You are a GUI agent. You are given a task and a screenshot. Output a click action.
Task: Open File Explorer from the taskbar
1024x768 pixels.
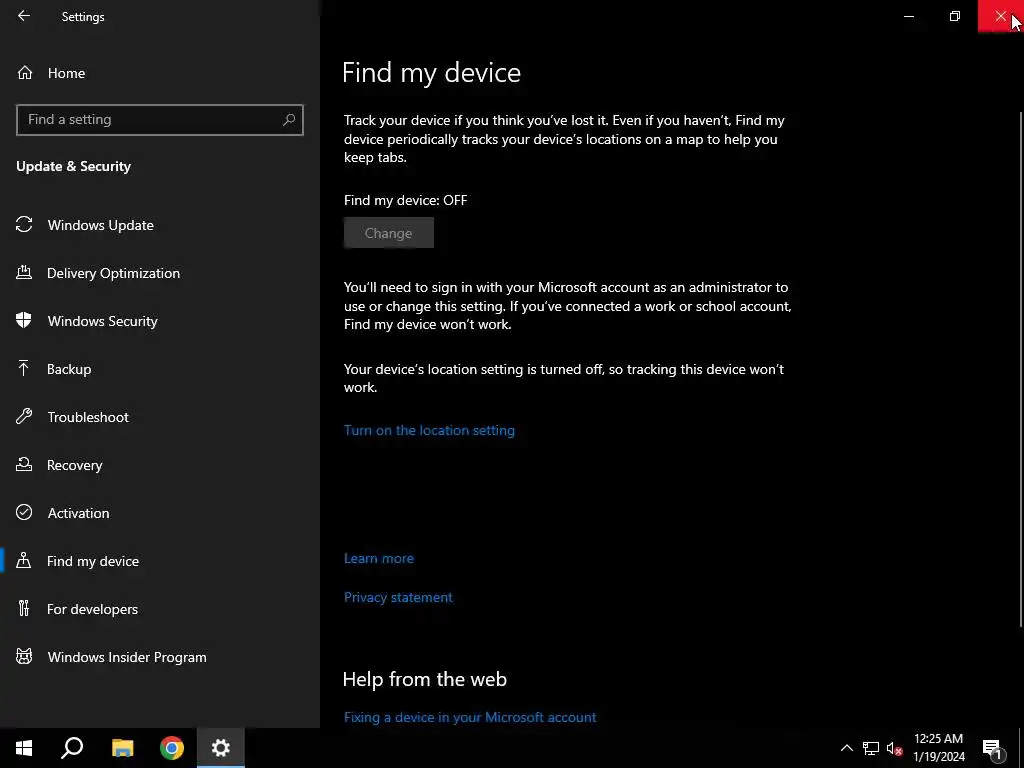tap(122, 748)
